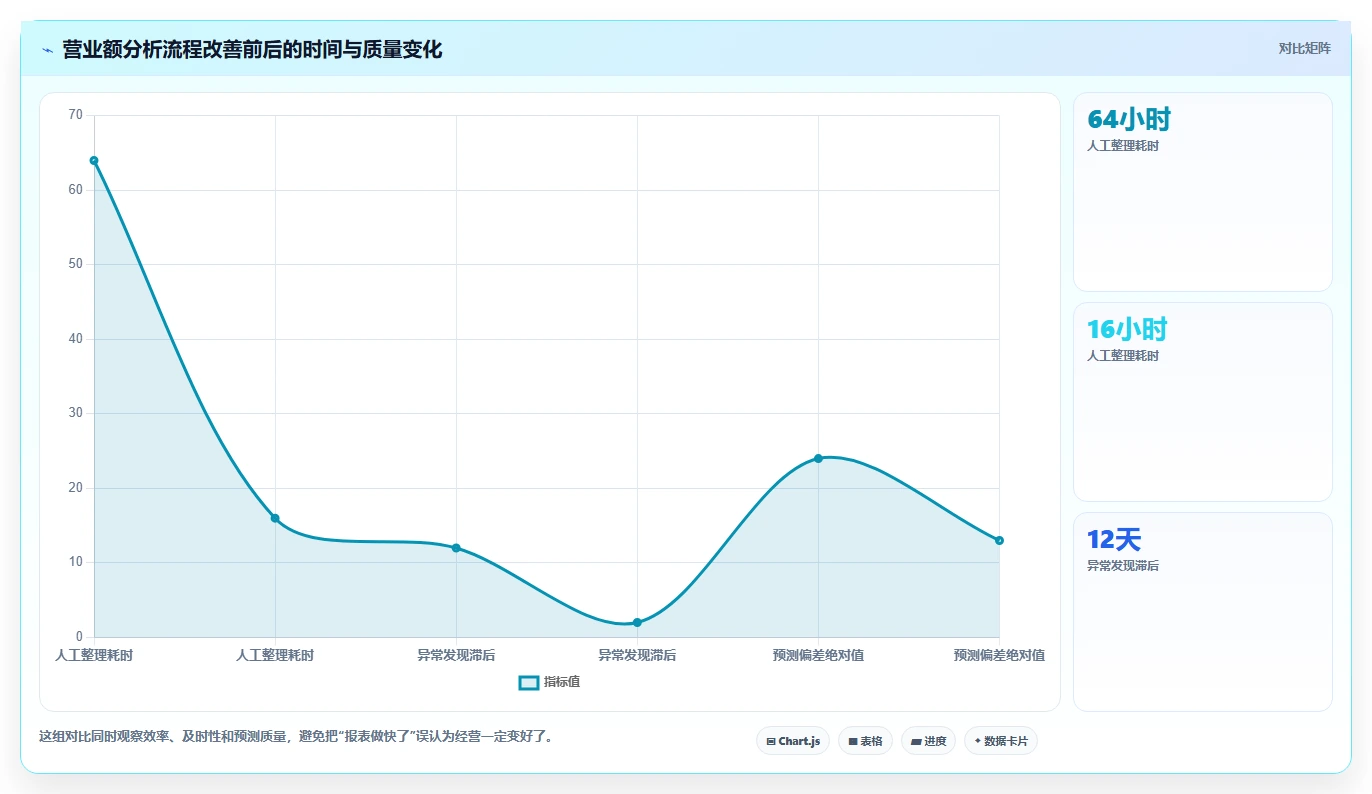
Task: Click the 异常发现滞后 caption under 12天
Action: [1123, 566]
